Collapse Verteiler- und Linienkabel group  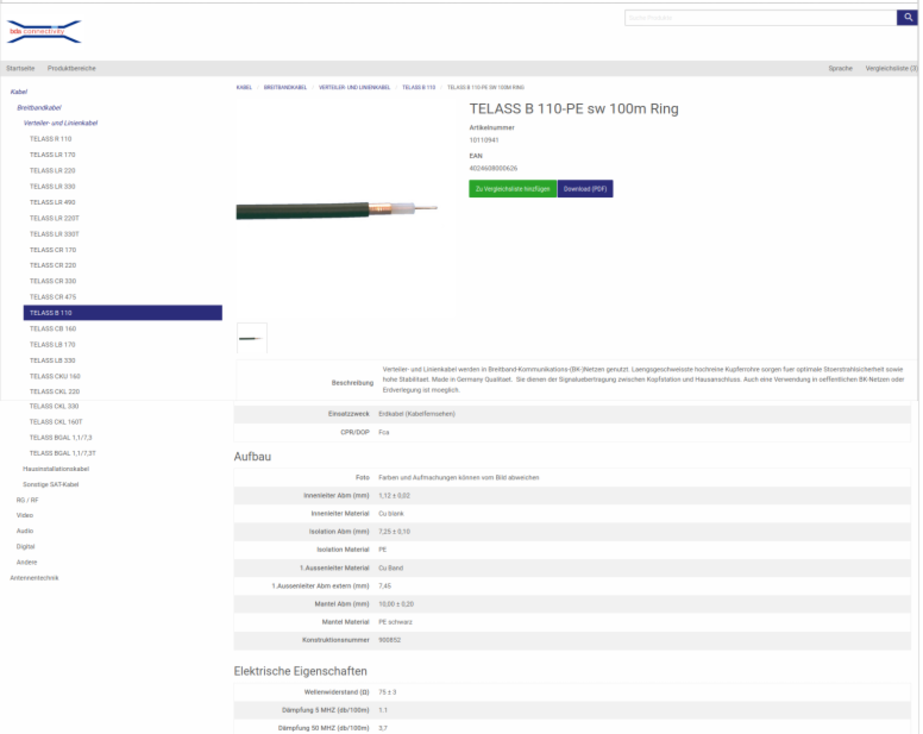click(x=60, y=123)
